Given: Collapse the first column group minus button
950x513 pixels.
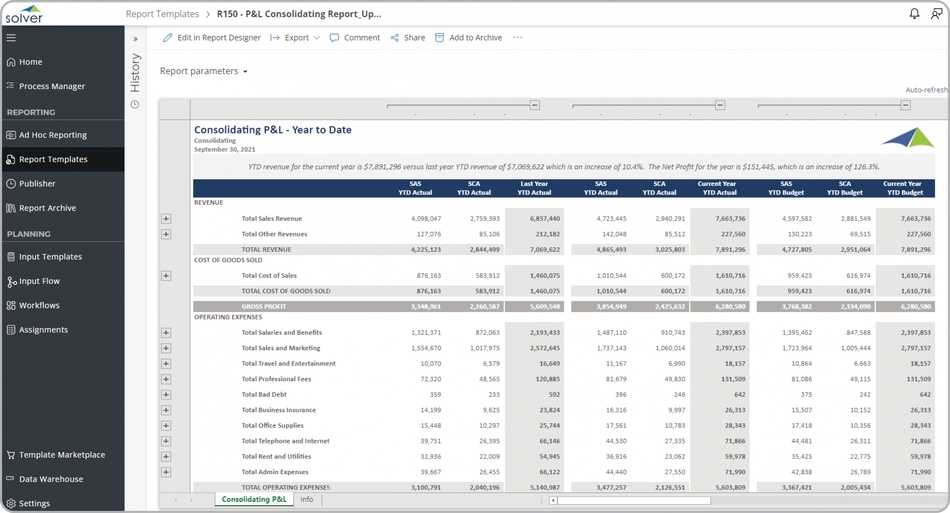Looking at the screenshot, I should tap(535, 105).
